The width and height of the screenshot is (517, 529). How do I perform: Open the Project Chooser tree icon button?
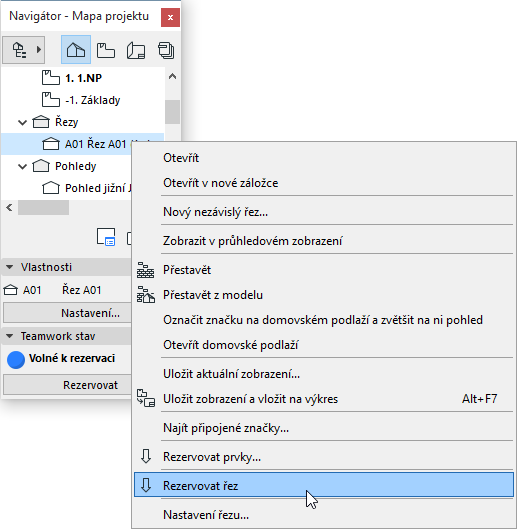point(24,50)
